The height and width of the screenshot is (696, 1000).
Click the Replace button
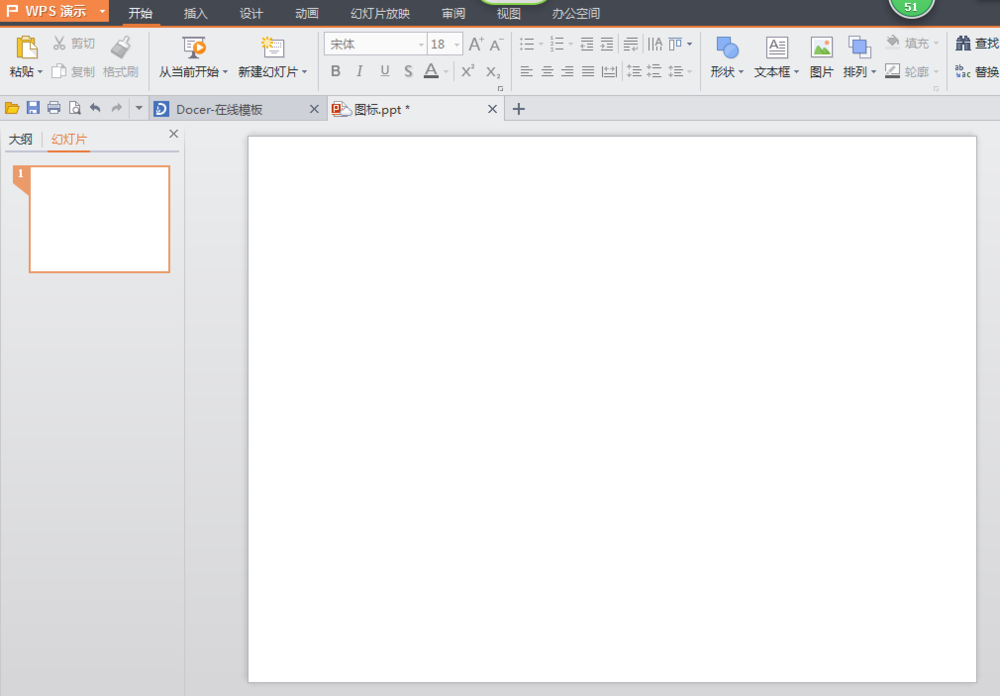pos(976,71)
